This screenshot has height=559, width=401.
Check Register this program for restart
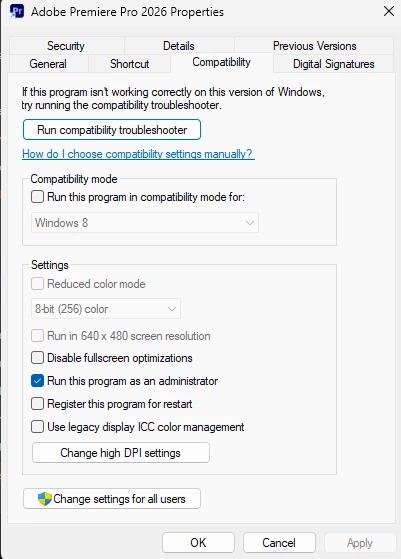tap(37, 404)
